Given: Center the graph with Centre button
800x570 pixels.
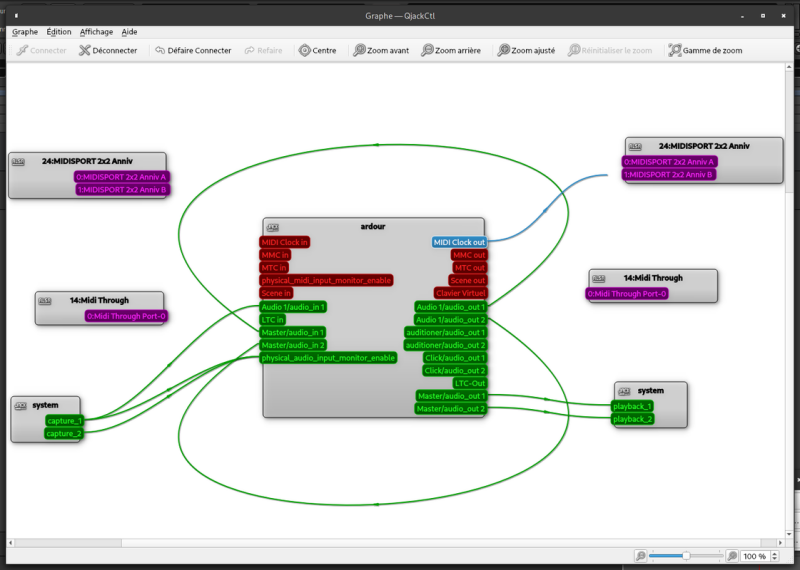Looking at the screenshot, I should click(317, 51).
